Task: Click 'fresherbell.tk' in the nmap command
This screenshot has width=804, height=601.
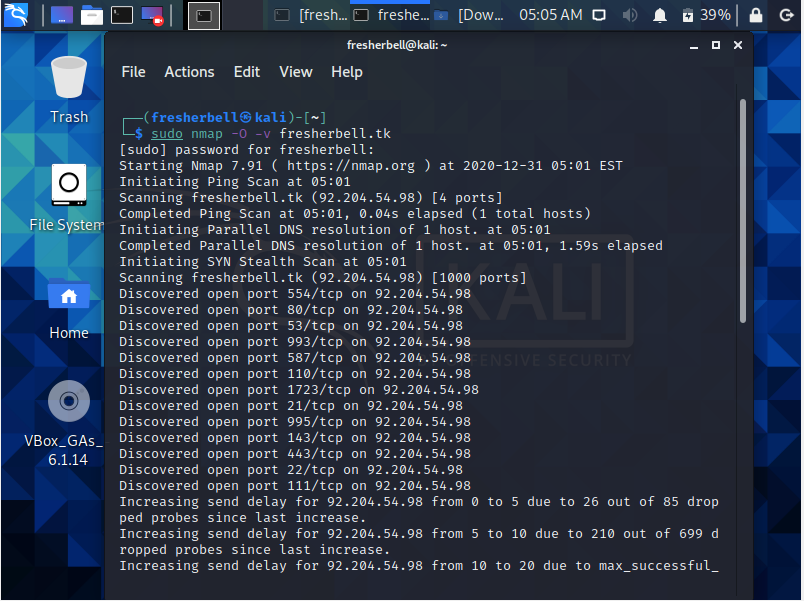Action: pos(335,134)
